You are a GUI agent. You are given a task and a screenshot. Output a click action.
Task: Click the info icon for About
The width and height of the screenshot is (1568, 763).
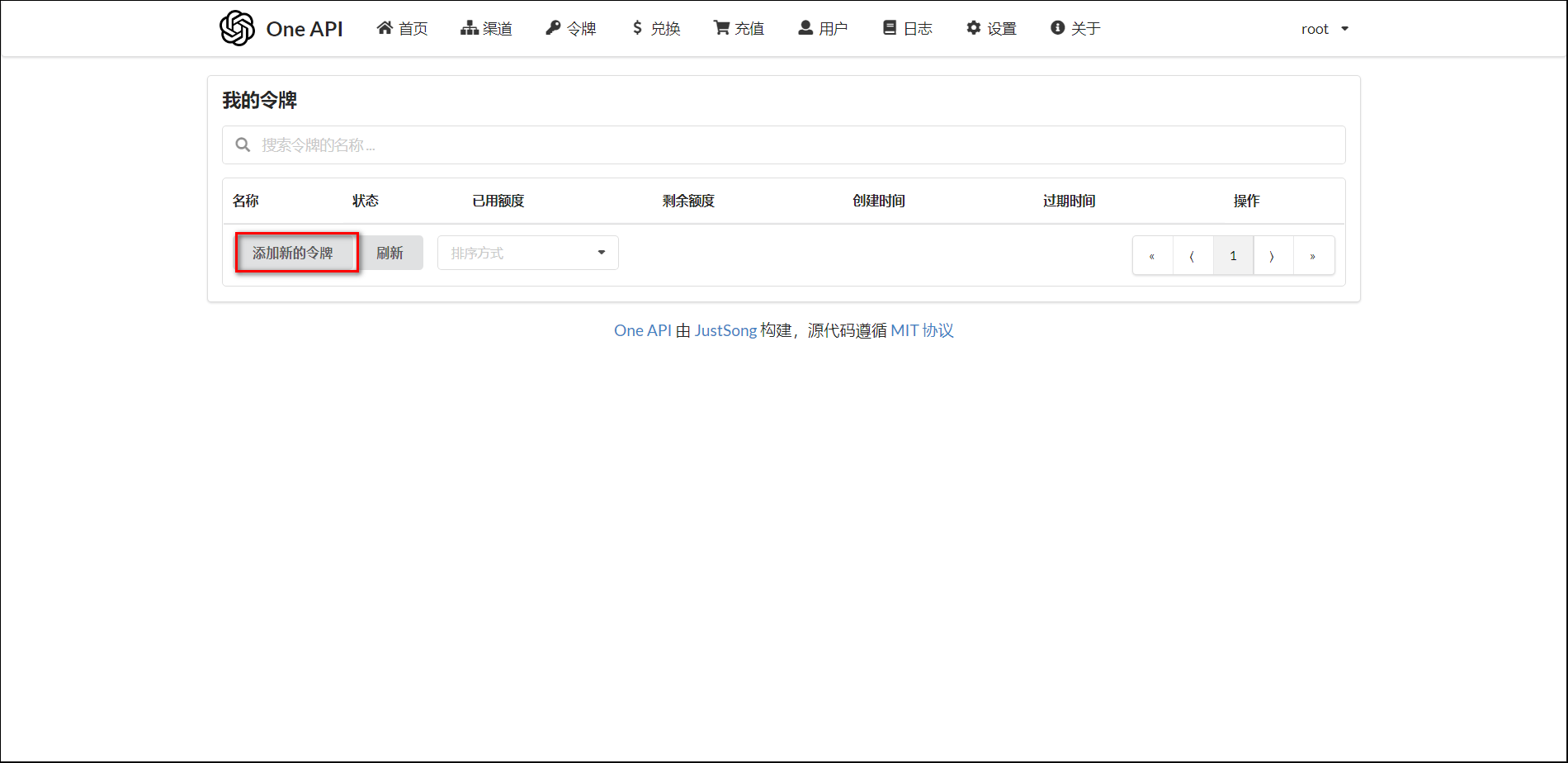pyautogui.click(x=1057, y=28)
